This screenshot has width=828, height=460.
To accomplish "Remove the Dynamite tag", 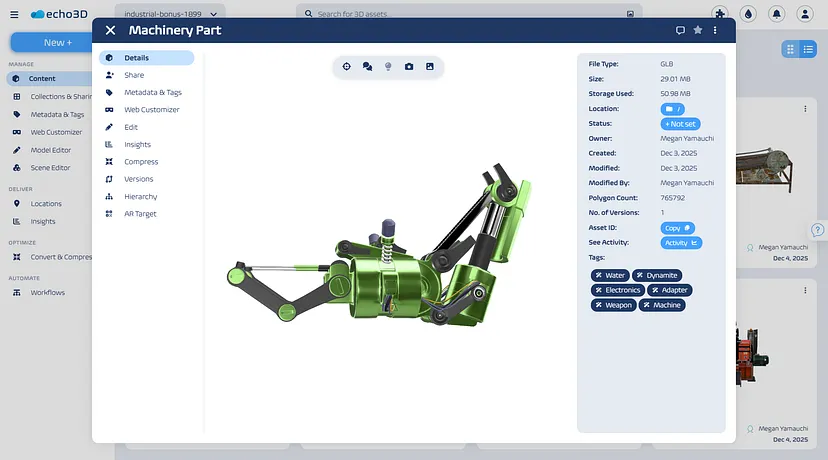I will coord(639,275).
